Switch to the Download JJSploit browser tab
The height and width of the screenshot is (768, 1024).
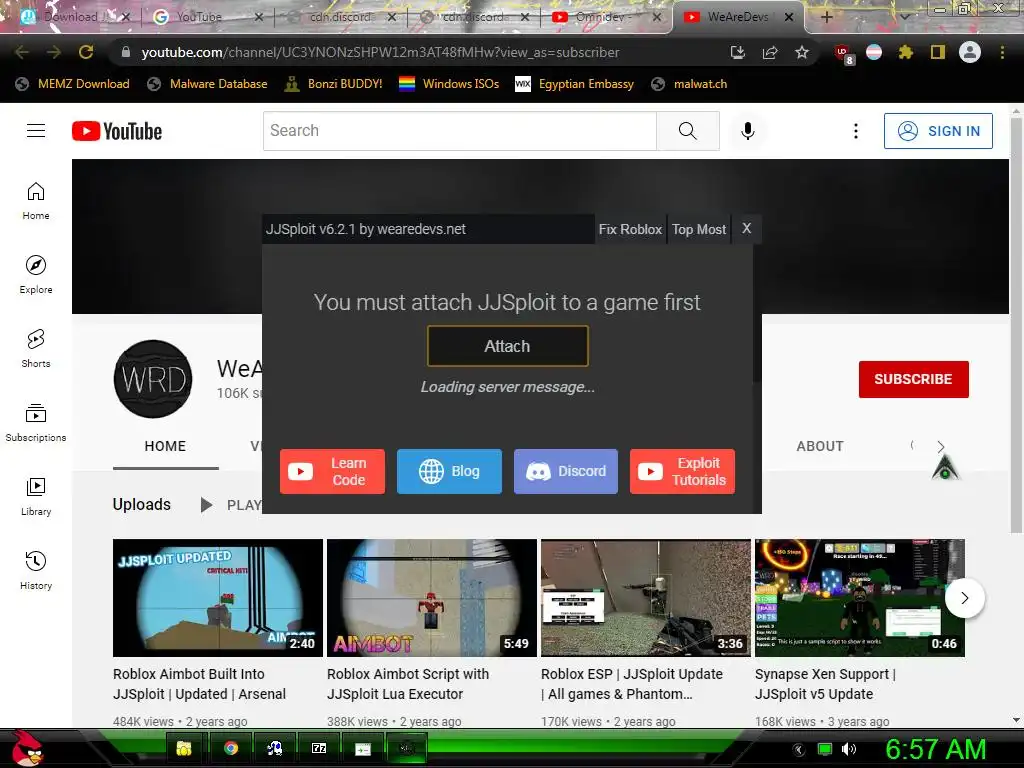coord(73,17)
